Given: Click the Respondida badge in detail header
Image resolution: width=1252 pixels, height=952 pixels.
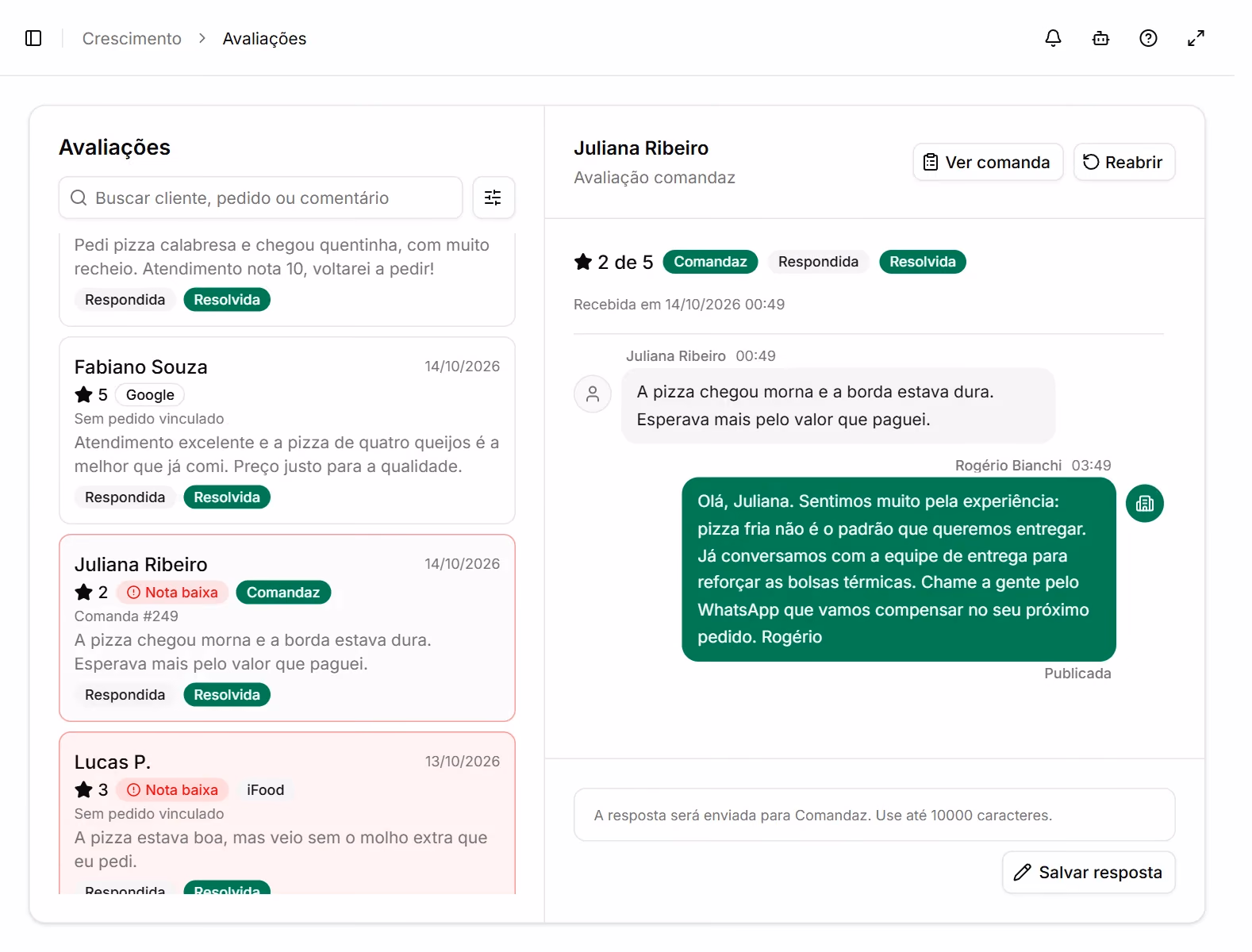Looking at the screenshot, I should [818, 262].
